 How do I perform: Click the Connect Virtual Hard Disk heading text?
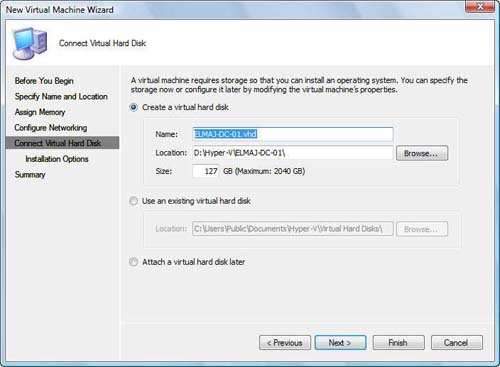102,43
